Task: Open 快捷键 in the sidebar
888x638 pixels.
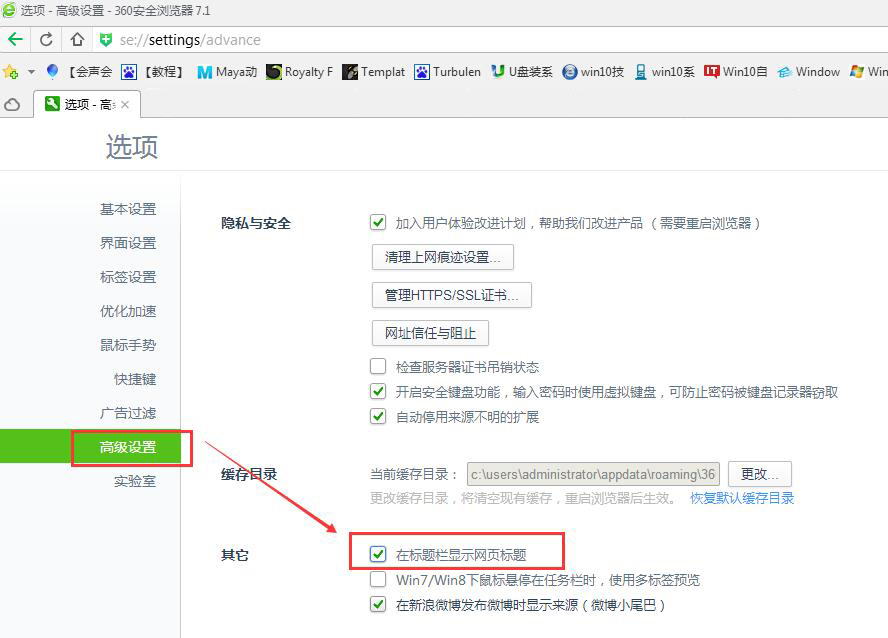Action: (x=135, y=379)
